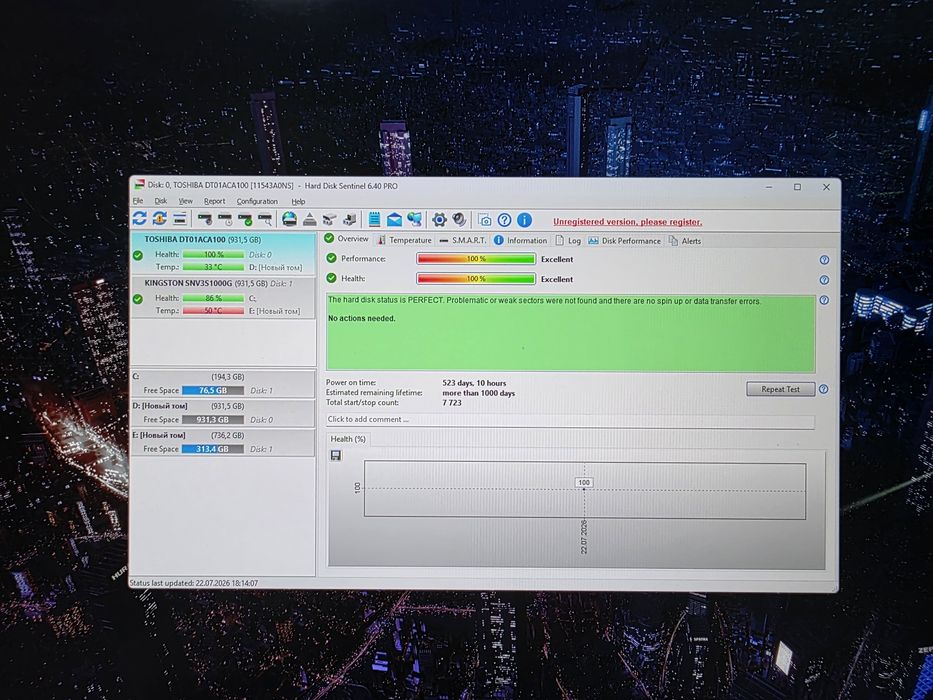Image resolution: width=933 pixels, height=700 pixels.
Task: Switch to the S.M.A.R.T. tab
Action: pos(462,240)
